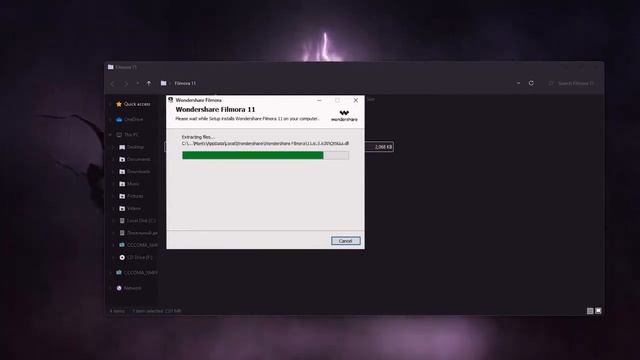Open Network in Explorer sidebar

[x=133, y=288]
